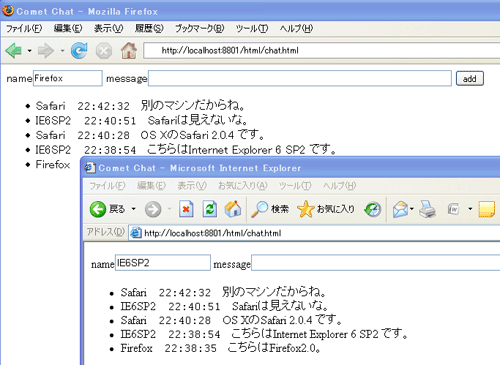This screenshot has width=500, height=365.
Task: Open IE mail dropdown arrow
Action: [412, 209]
